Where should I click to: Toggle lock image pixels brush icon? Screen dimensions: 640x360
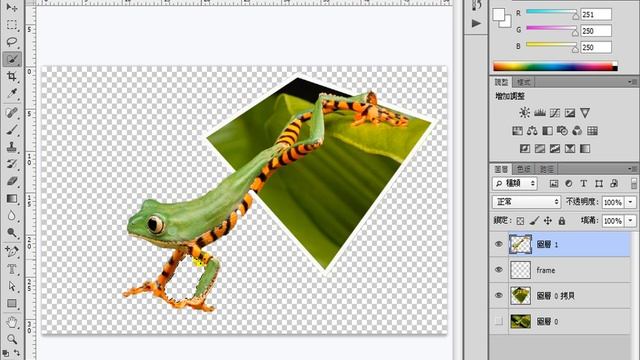tap(534, 221)
